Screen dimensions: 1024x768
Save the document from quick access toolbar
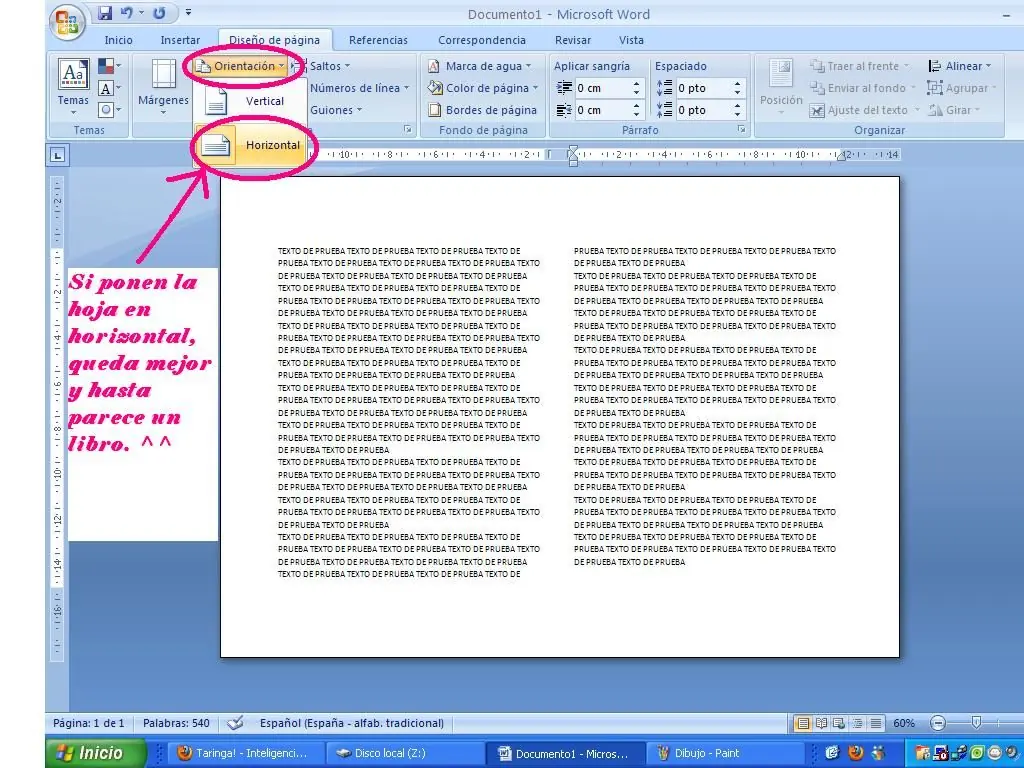(x=104, y=13)
